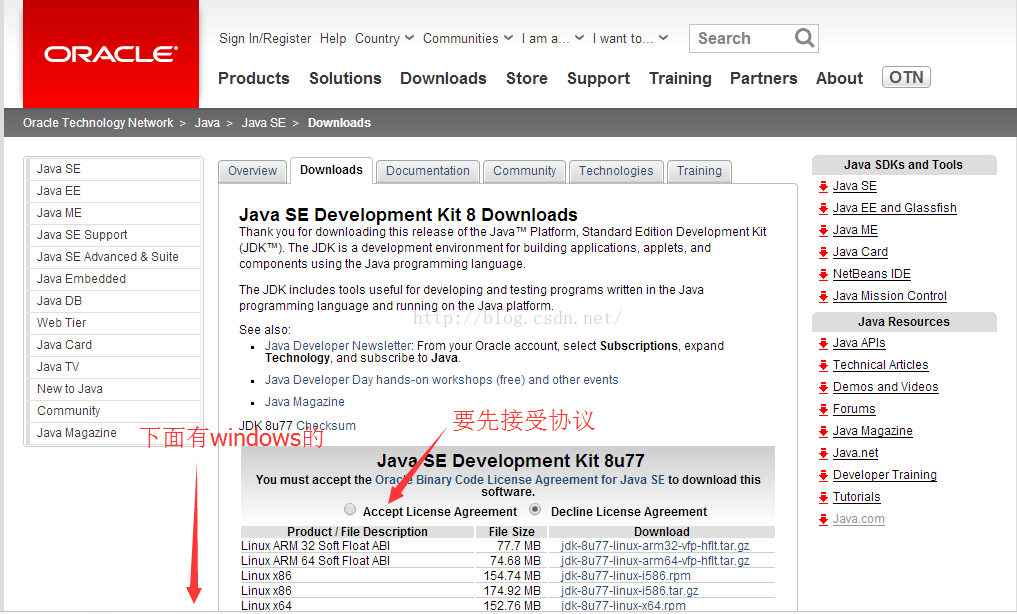The width and height of the screenshot is (1017, 614).
Task: Select Java EE in left sidebar
Action: tap(114, 191)
